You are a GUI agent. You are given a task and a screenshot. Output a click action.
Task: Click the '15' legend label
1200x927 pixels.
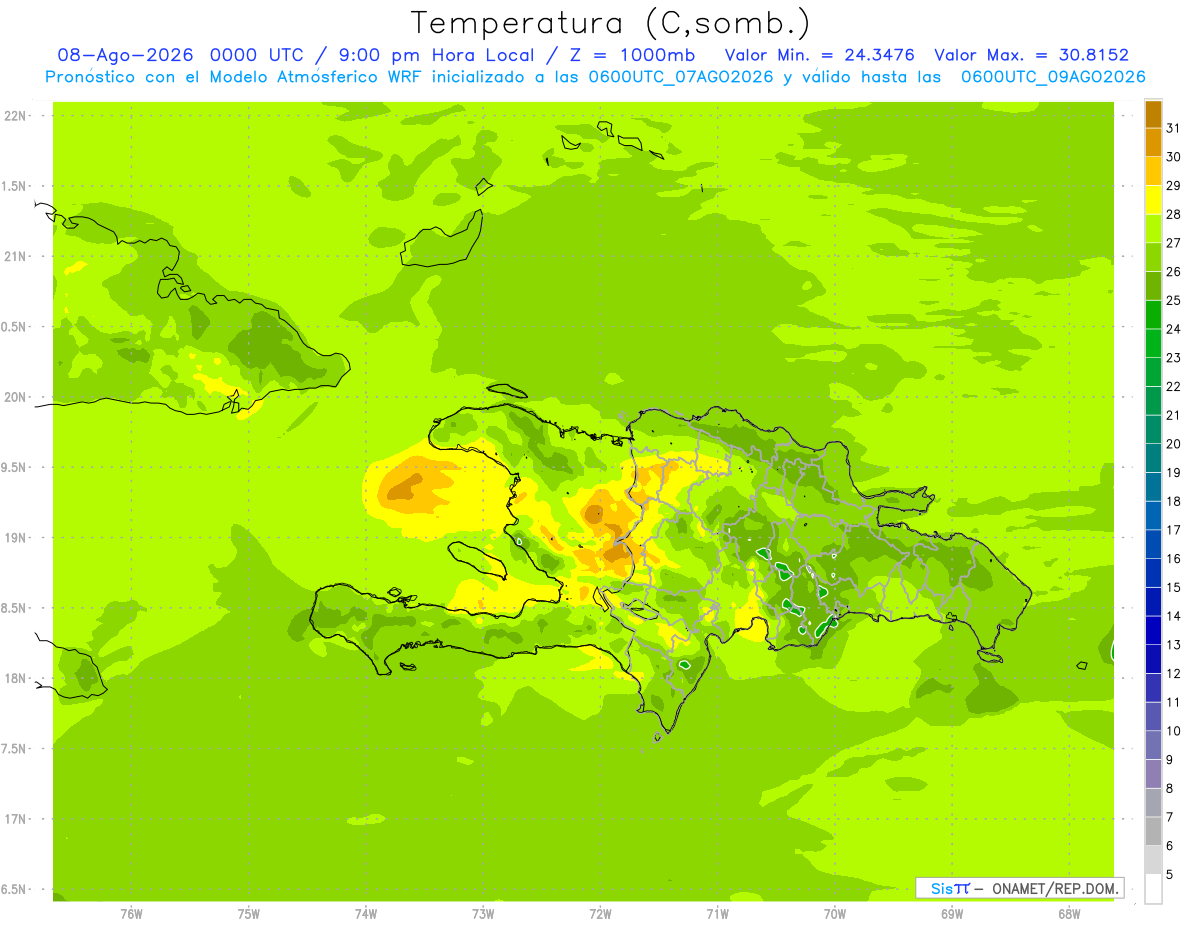point(1174,588)
